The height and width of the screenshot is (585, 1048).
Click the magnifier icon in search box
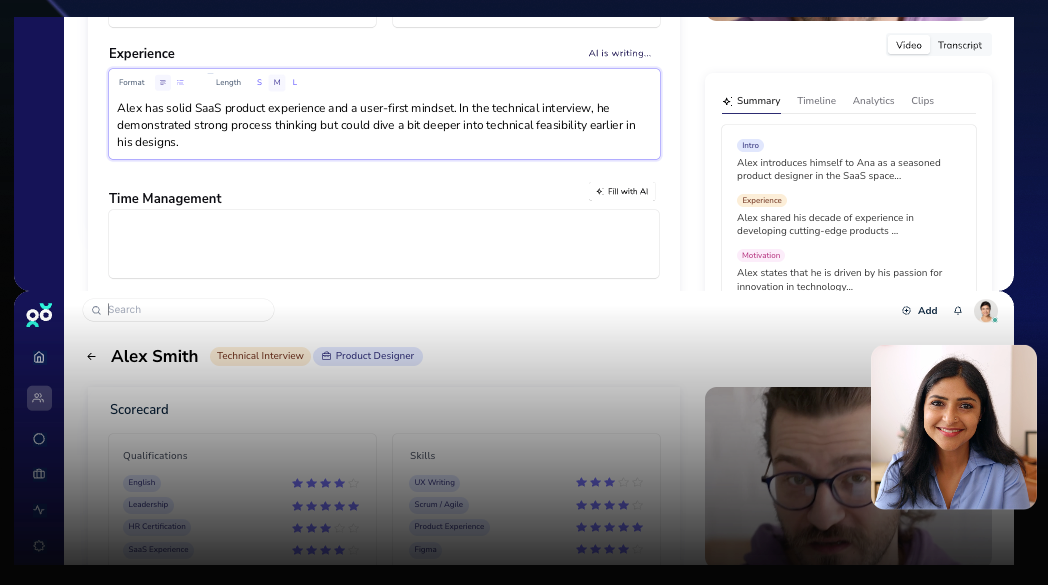click(96, 310)
